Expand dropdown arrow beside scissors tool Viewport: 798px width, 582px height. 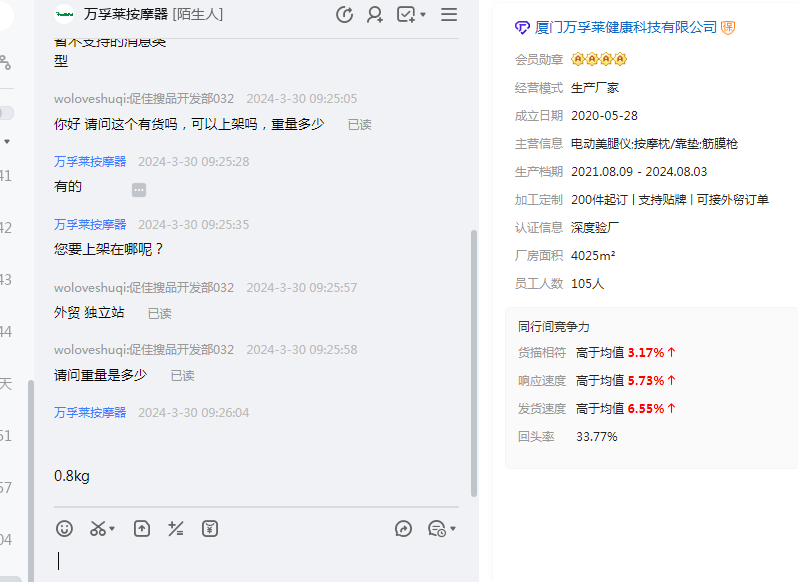112,529
